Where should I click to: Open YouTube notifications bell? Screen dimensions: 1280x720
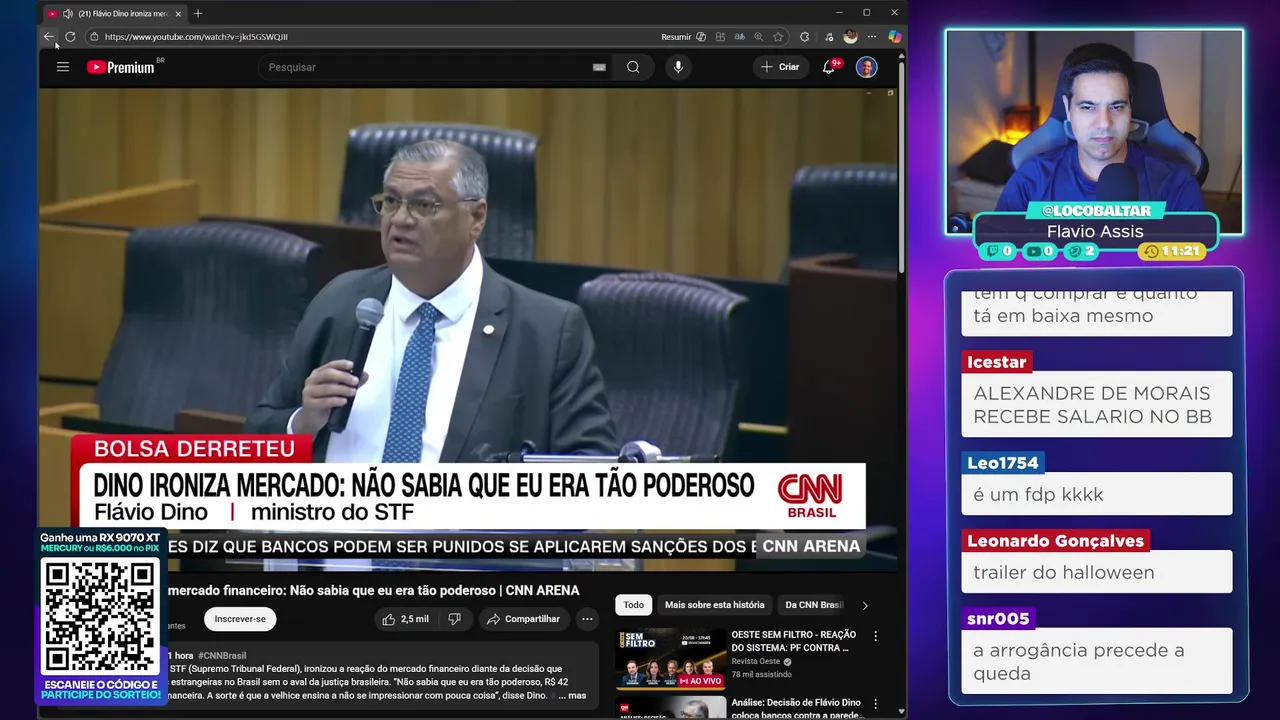tap(828, 67)
